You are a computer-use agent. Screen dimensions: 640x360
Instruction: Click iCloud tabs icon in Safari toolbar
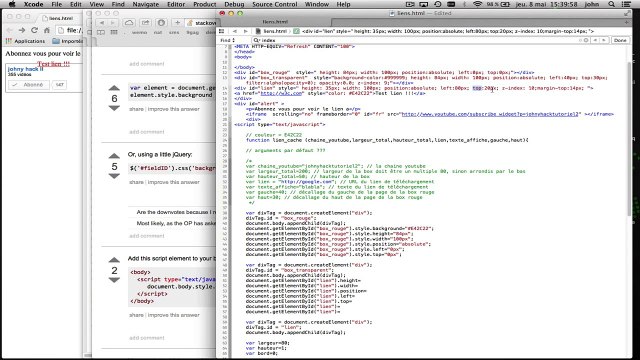[129, 23]
